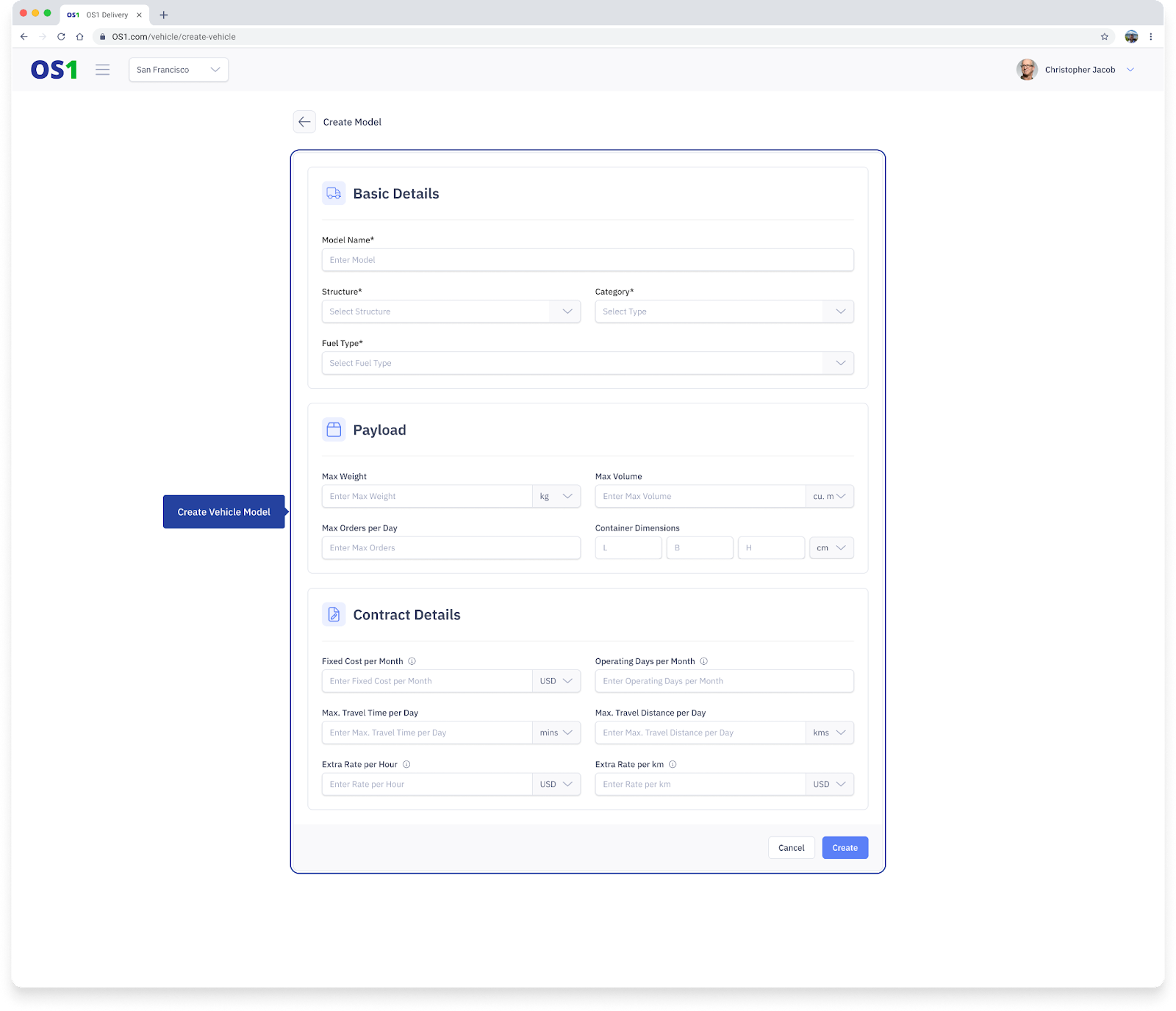The image size is (1176, 1011).
Task: Click the Payload heading
Action: pyautogui.click(x=379, y=431)
